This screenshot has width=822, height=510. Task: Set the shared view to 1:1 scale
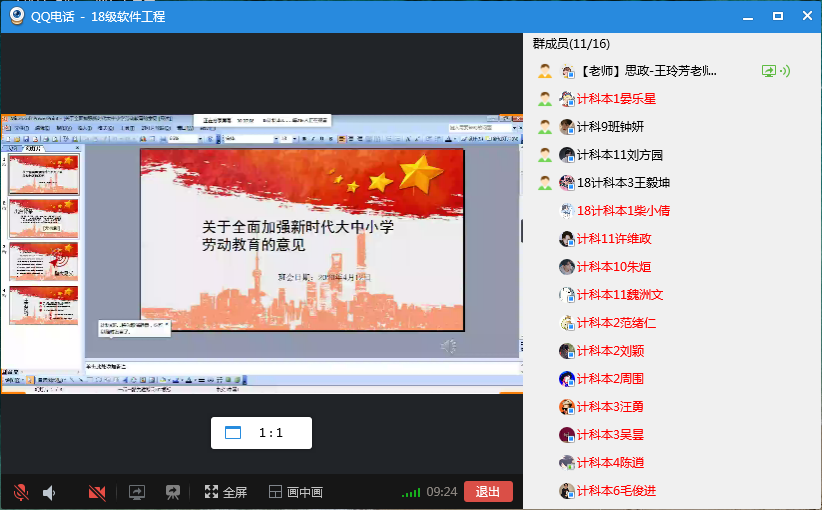(x=261, y=433)
